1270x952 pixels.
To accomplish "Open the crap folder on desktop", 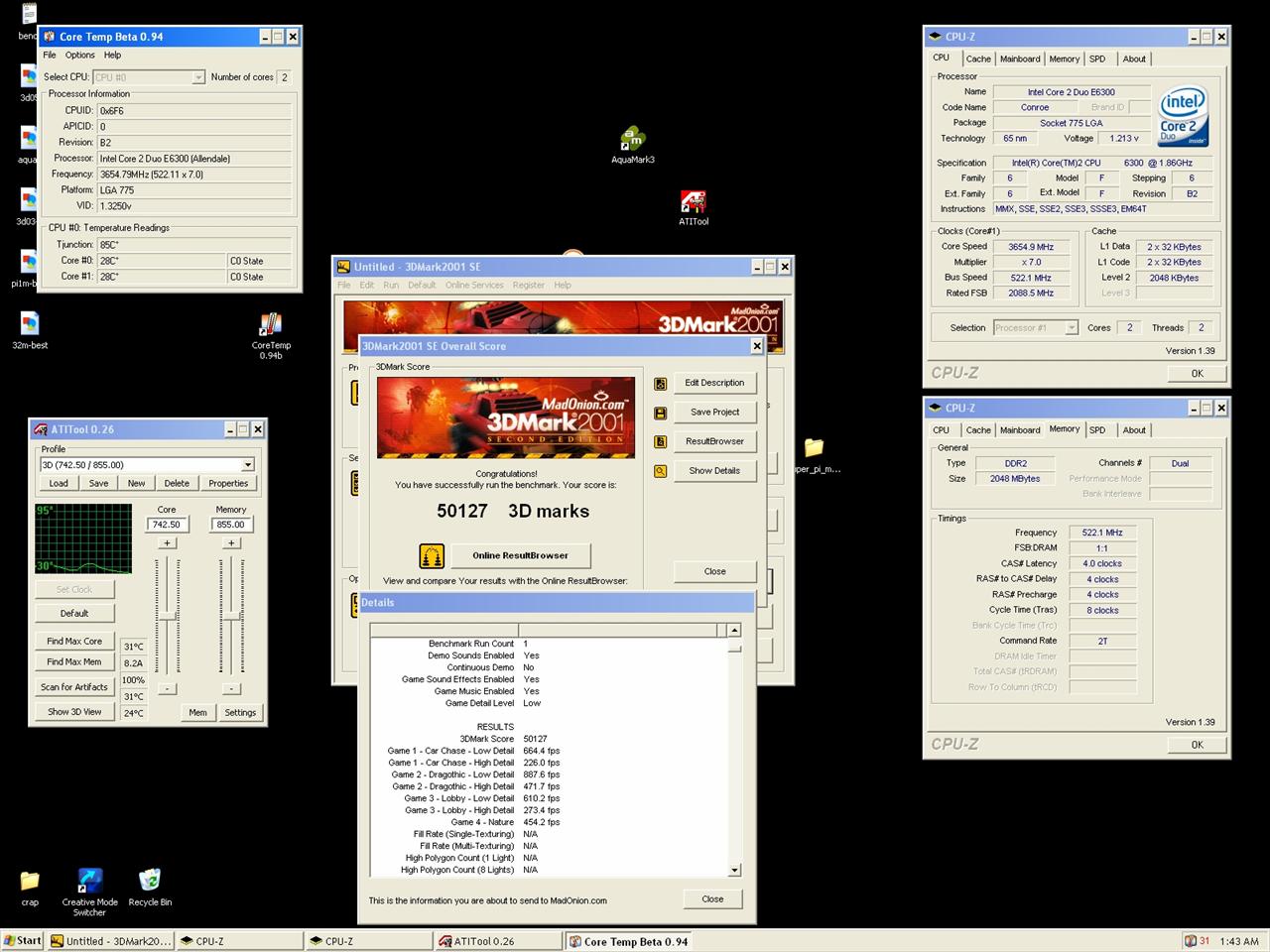I will click(x=30, y=881).
